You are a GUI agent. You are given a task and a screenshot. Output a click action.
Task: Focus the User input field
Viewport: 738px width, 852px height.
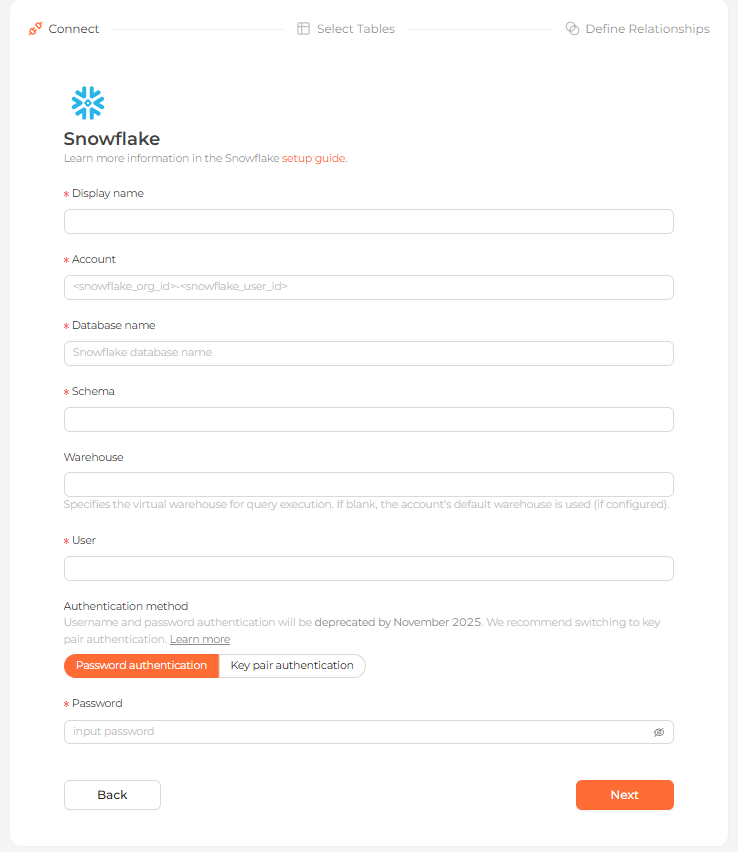click(x=369, y=568)
